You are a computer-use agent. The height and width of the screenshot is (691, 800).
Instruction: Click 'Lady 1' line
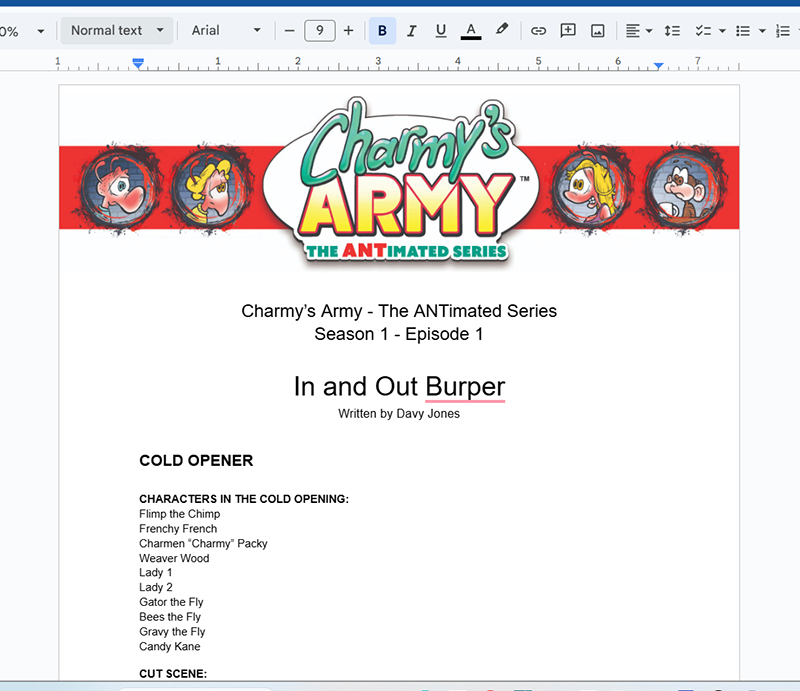tap(156, 573)
